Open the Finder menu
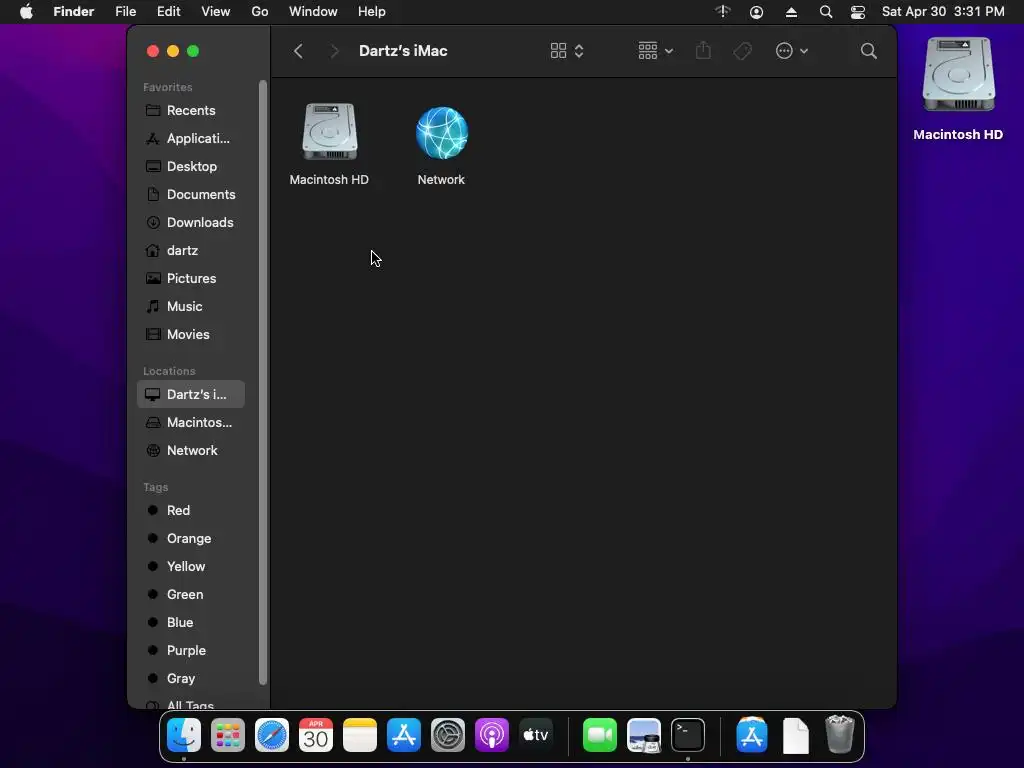This screenshot has height=768, width=1024. coord(74,12)
